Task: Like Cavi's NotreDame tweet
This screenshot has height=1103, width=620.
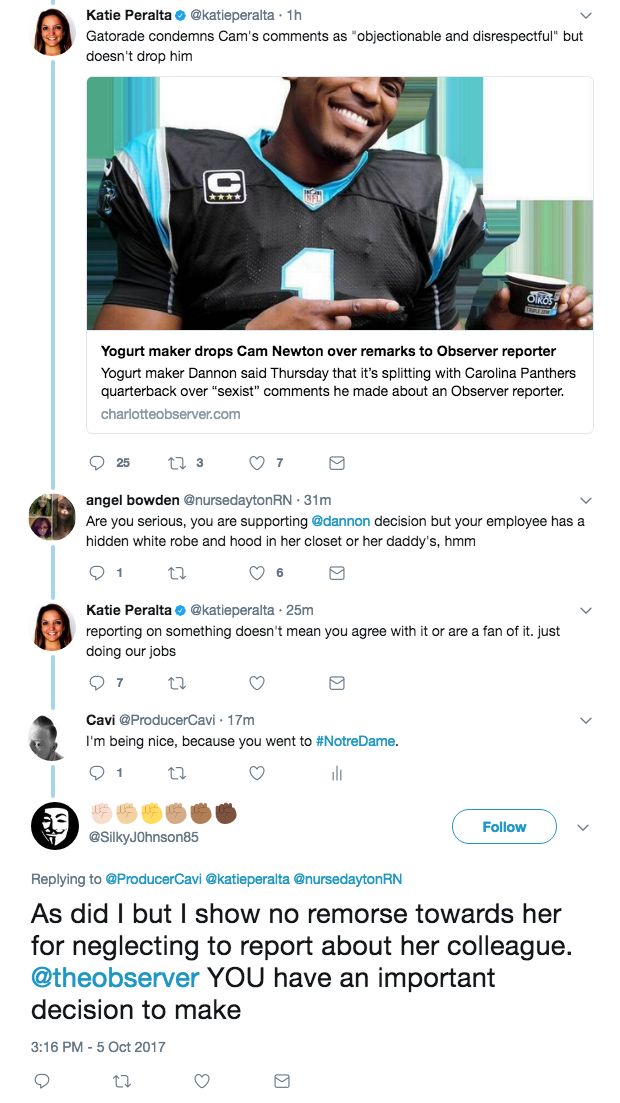Action: (x=258, y=773)
